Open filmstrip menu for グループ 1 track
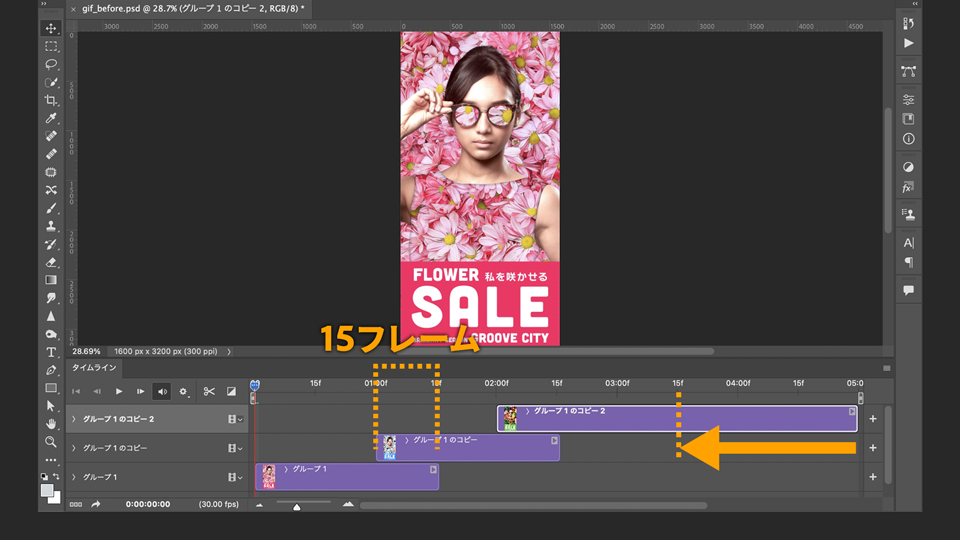Viewport: 960px width, 540px height. [x=235, y=477]
